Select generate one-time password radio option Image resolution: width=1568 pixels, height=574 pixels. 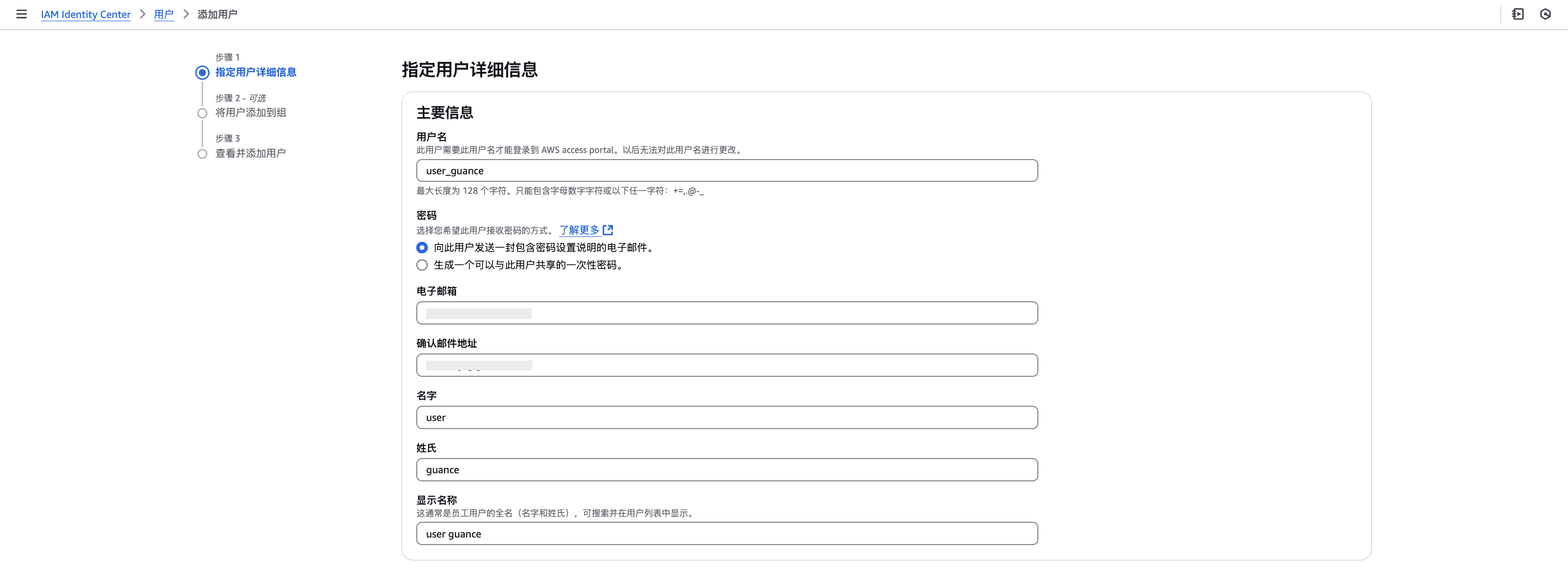(422, 265)
